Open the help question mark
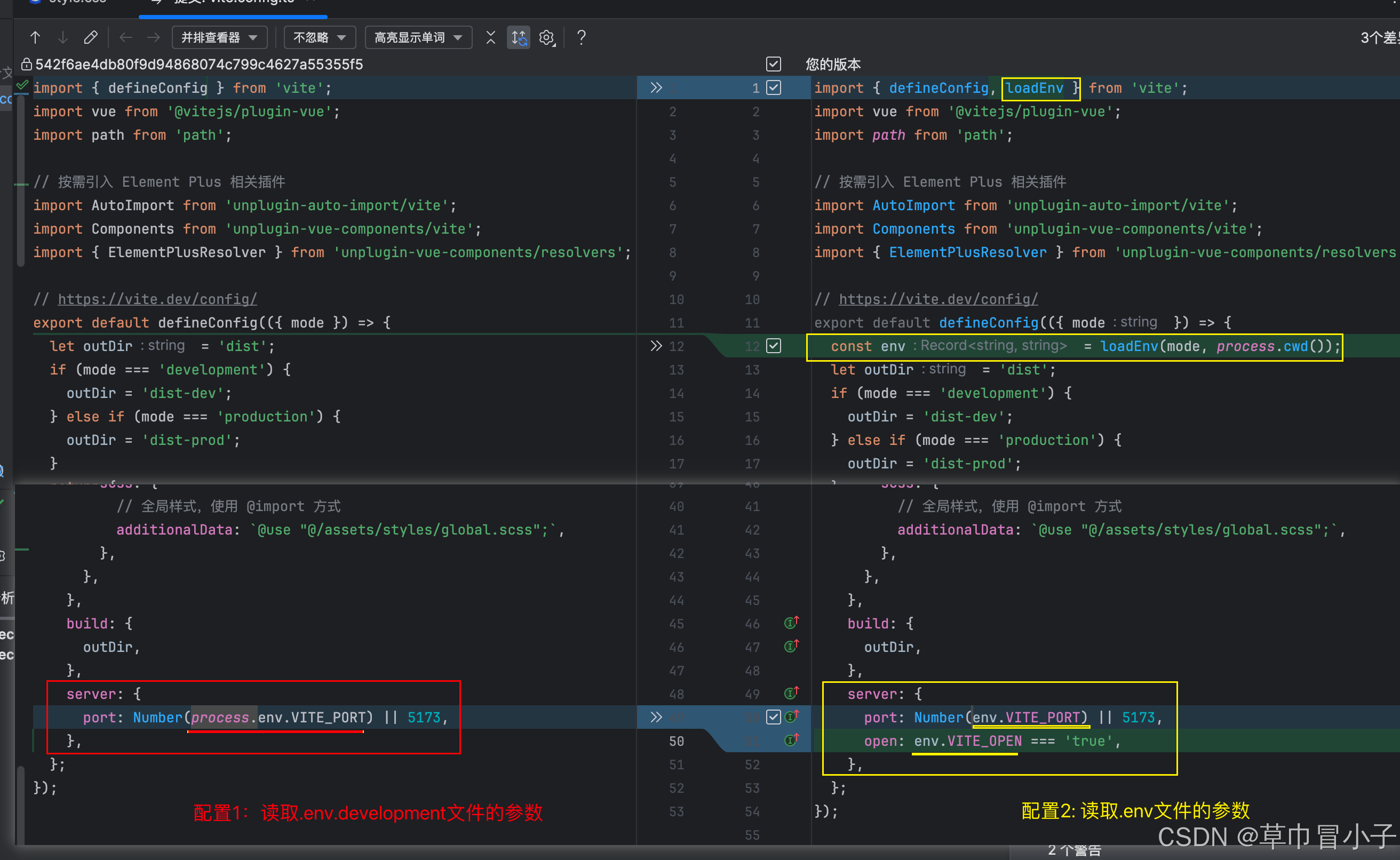Screen dimensions: 1400x860 pyautogui.click(x=581, y=37)
